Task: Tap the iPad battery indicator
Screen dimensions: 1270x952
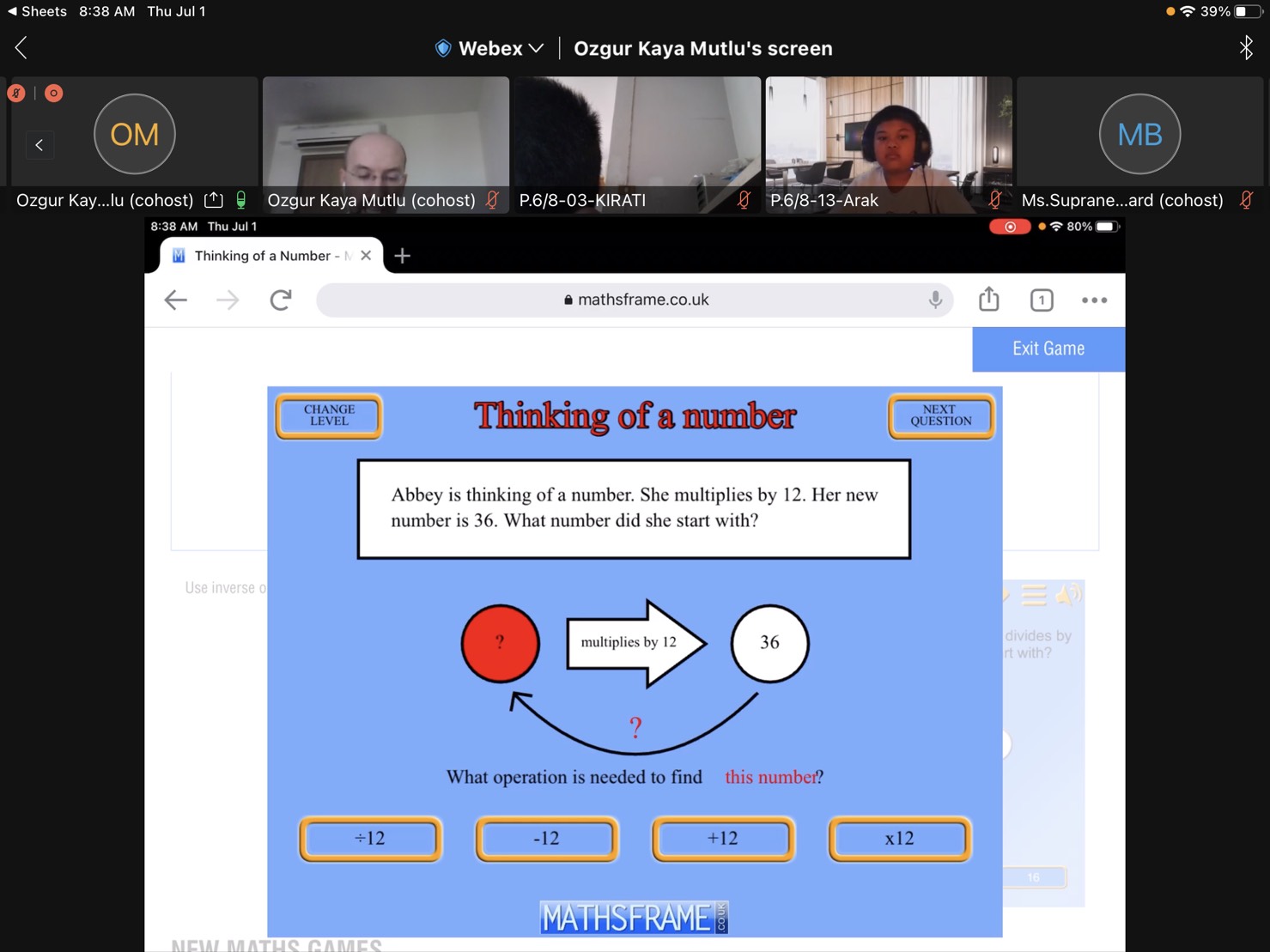Action: pos(1249,11)
